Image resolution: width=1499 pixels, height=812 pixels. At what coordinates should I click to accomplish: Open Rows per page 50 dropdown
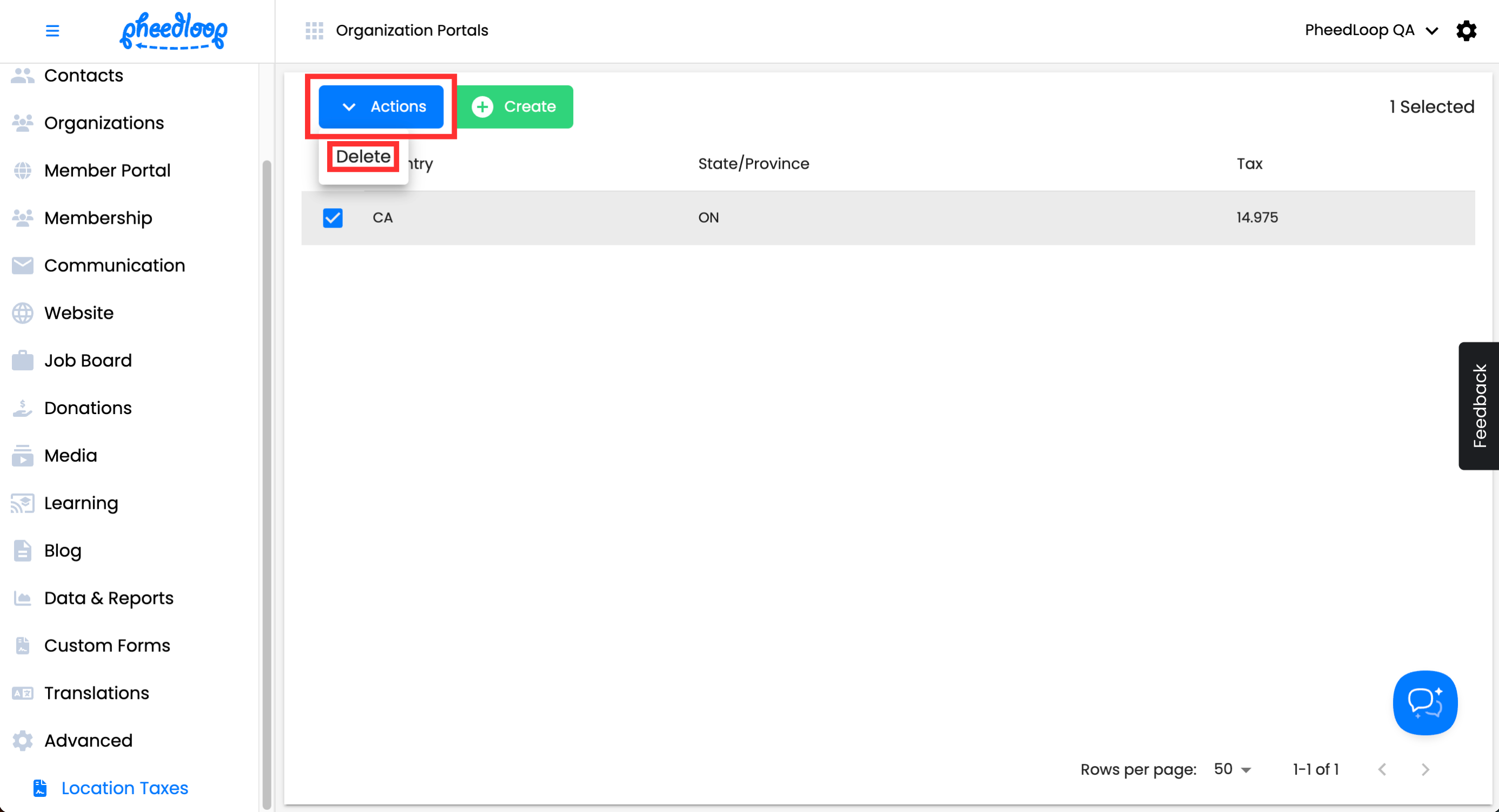coord(1232,769)
